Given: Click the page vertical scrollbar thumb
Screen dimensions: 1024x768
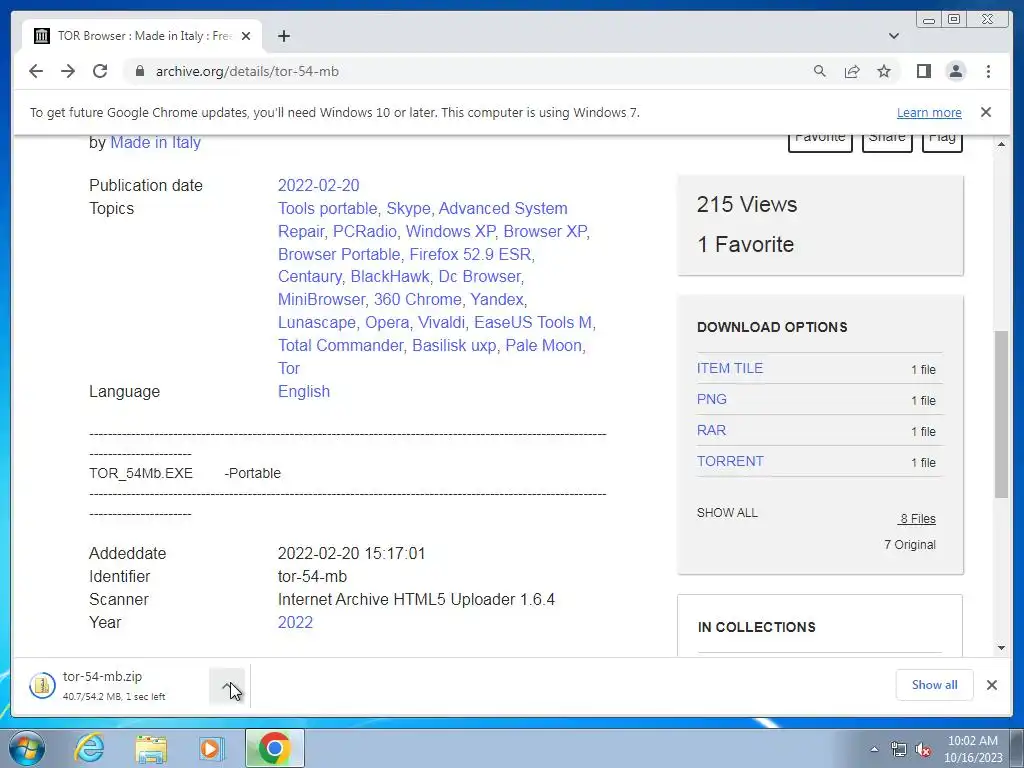Looking at the screenshot, I should coord(1001,415).
